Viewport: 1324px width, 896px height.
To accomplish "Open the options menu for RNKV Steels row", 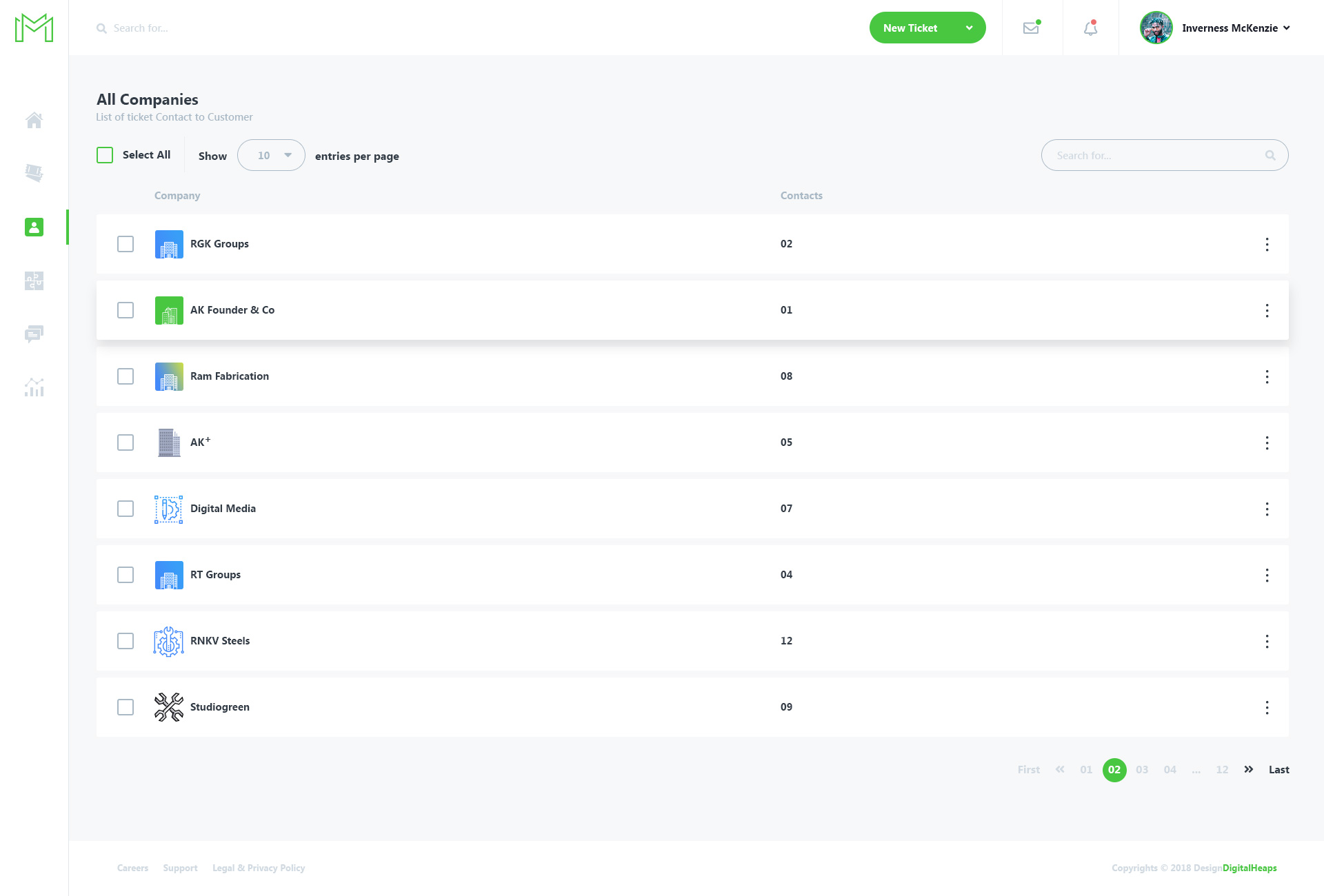I will [x=1267, y=641].
